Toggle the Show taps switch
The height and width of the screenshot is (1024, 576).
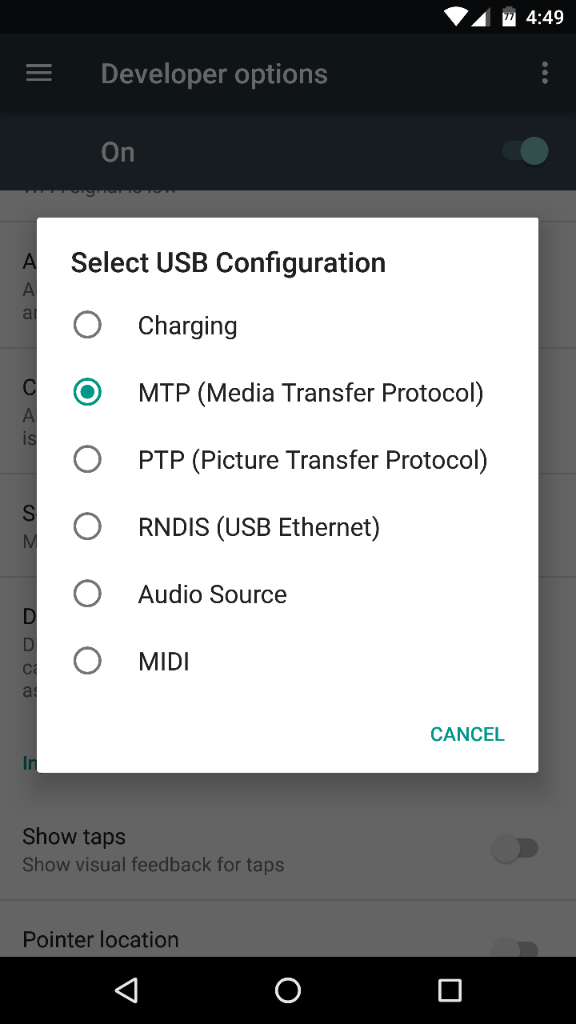click(515, 849)
